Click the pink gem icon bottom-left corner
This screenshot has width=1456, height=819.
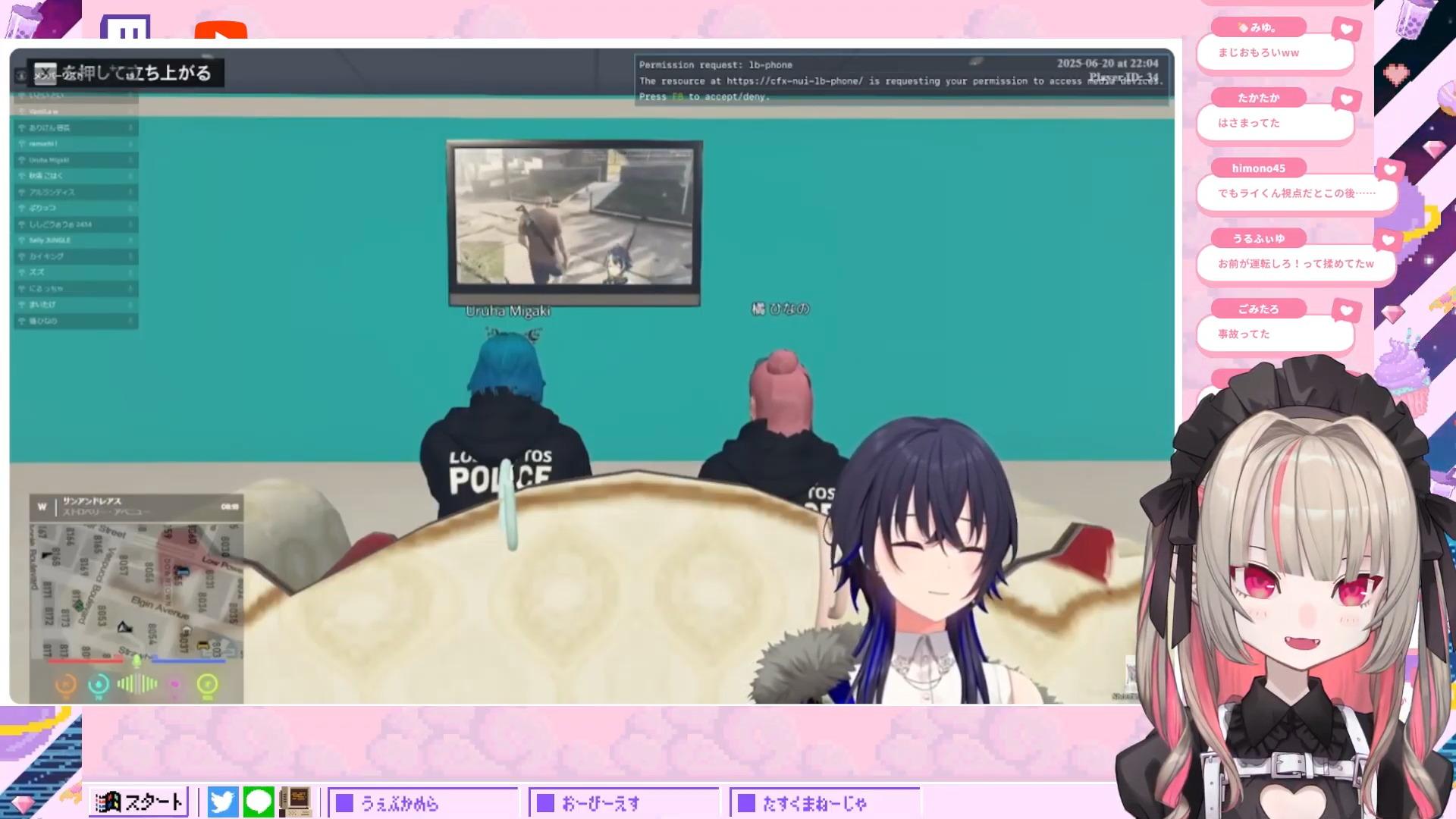click(x=23, y=804)
